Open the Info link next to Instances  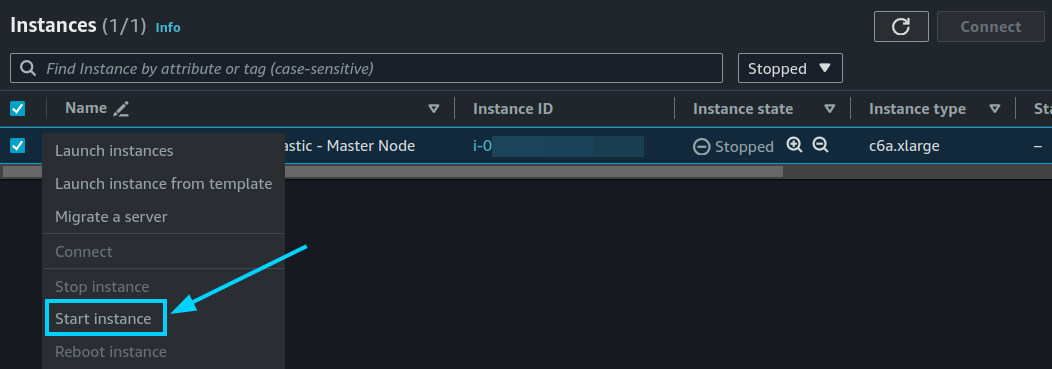(x=168, y=28)
